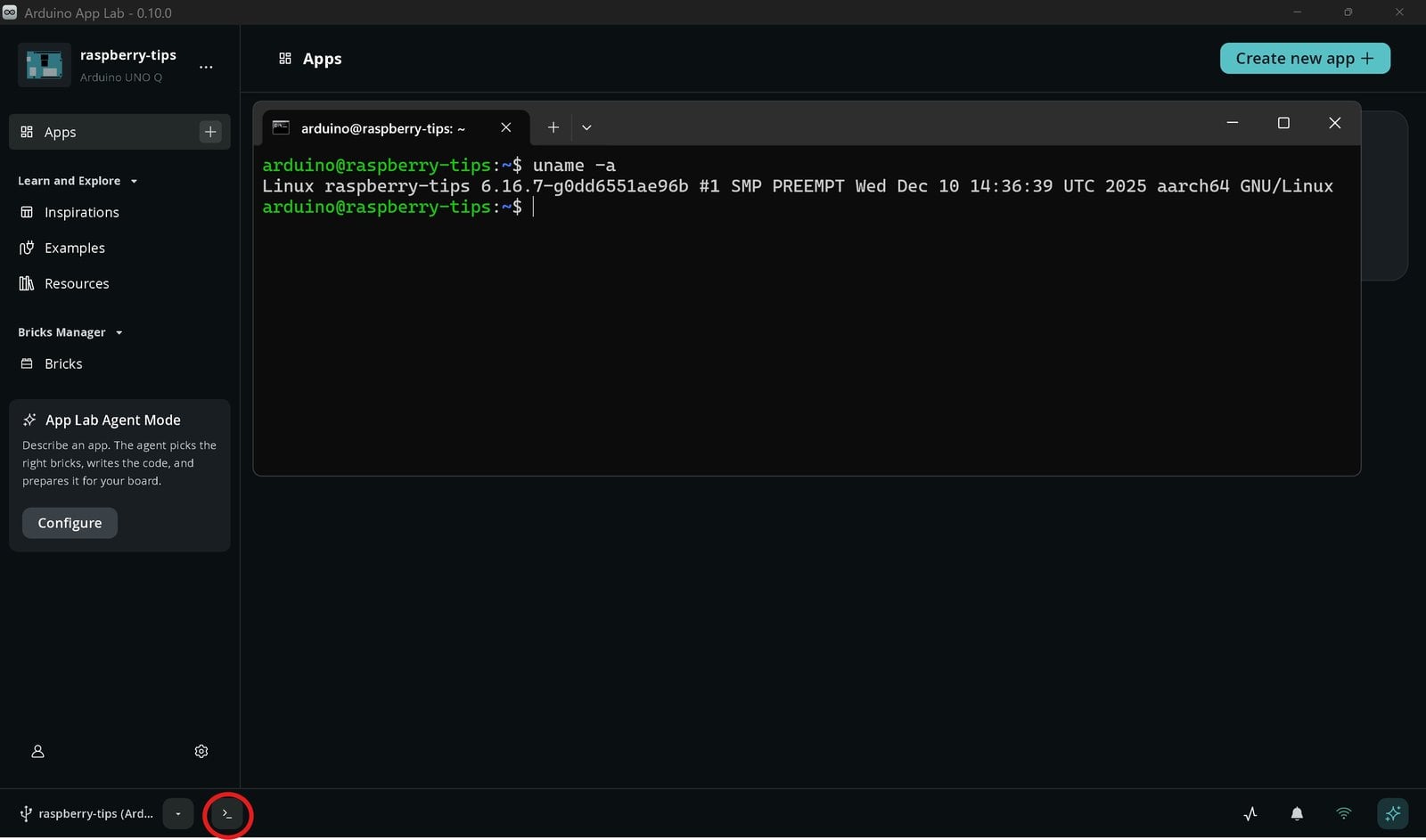Click the Arduino UNO Q board label
The image size is (1426, 840).
121,77
